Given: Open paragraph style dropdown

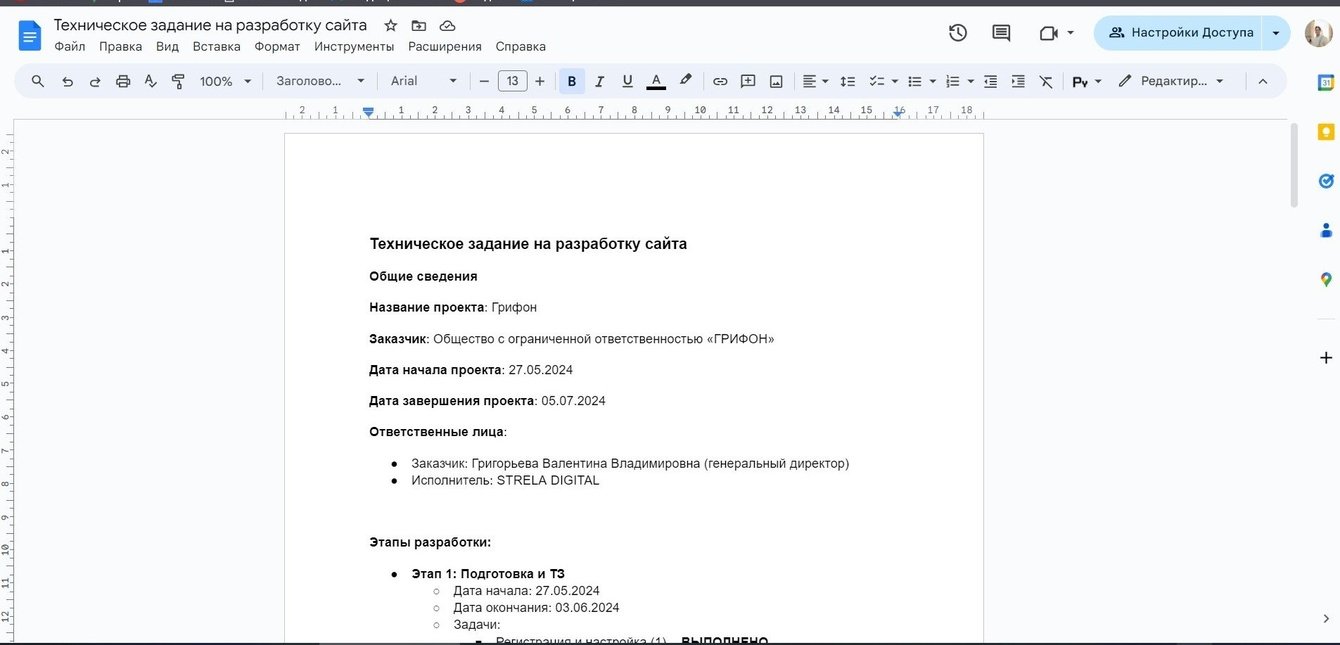Looking at the screenshot, I should point(321,81).
